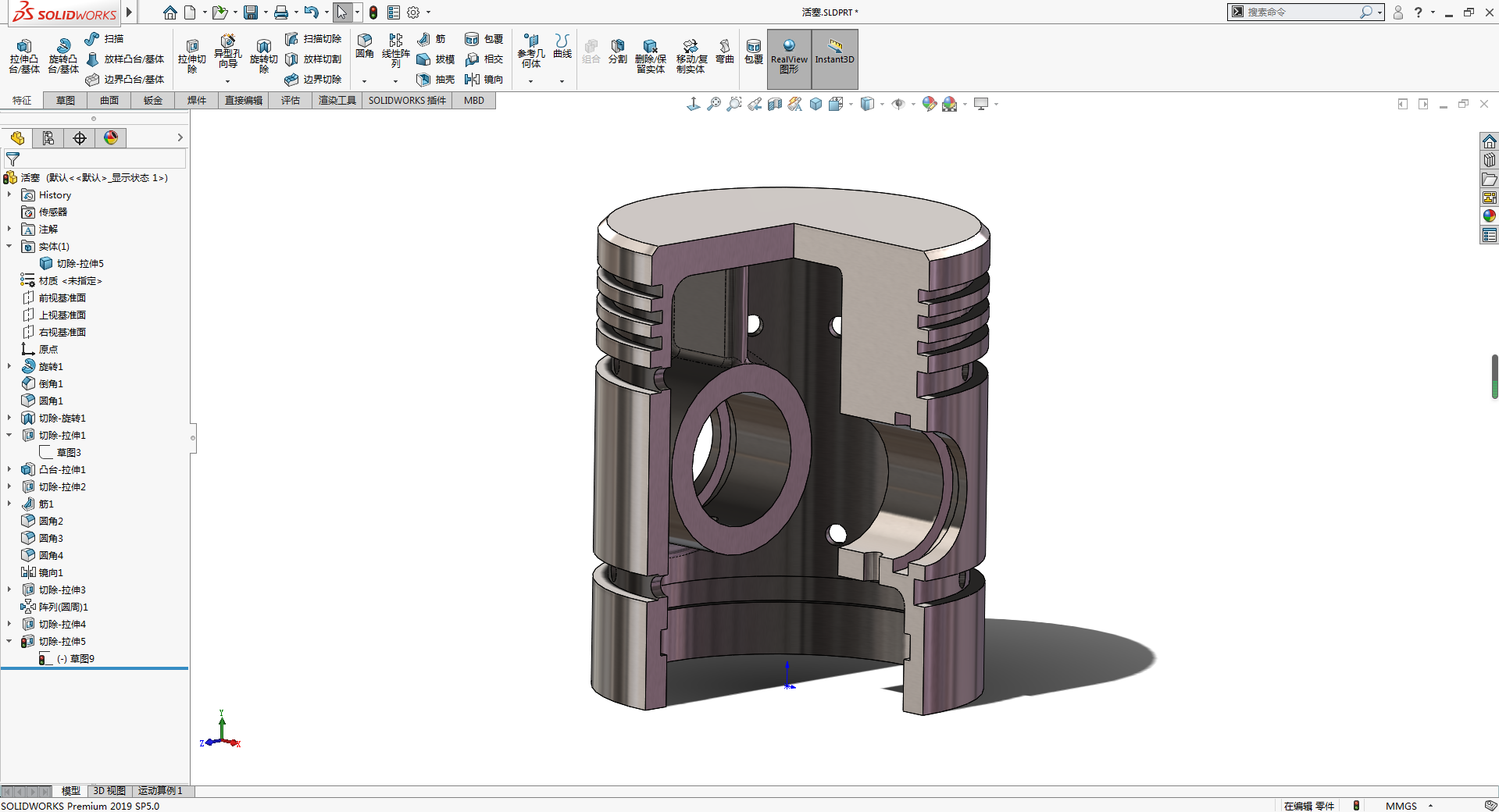This screenshot has height=812, width=1499.
Task: Click the Edit Appearance color ball icon
Action: tap(930, 104)
